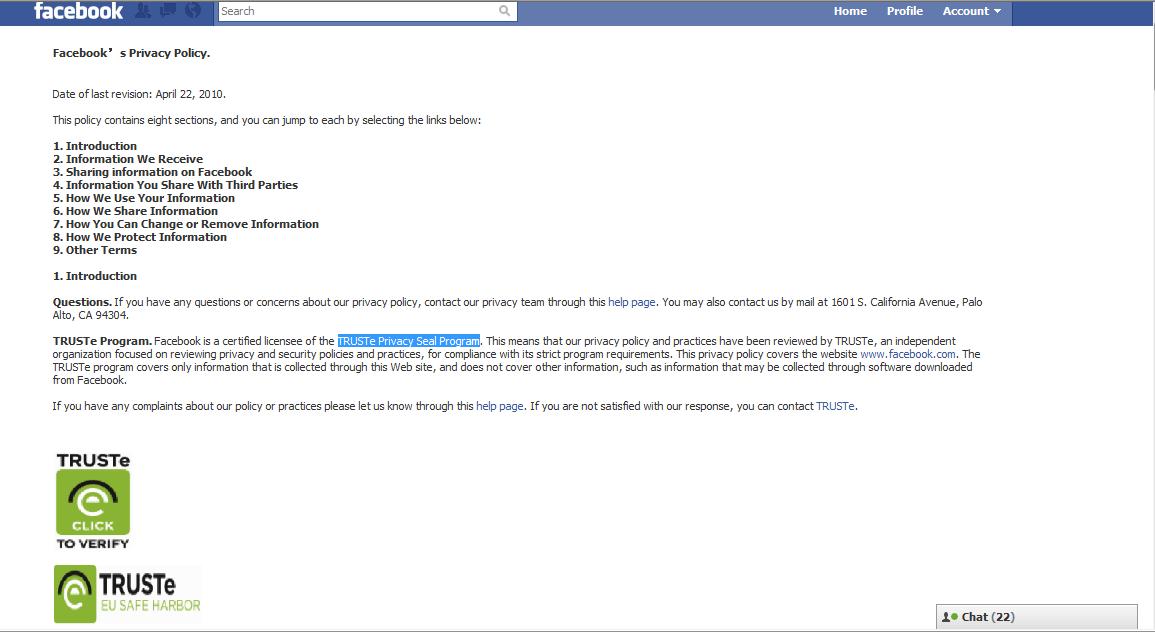Go to Home in the top bar
Viewport: 1155px width, 632px height.
click(x=850, y=11)
